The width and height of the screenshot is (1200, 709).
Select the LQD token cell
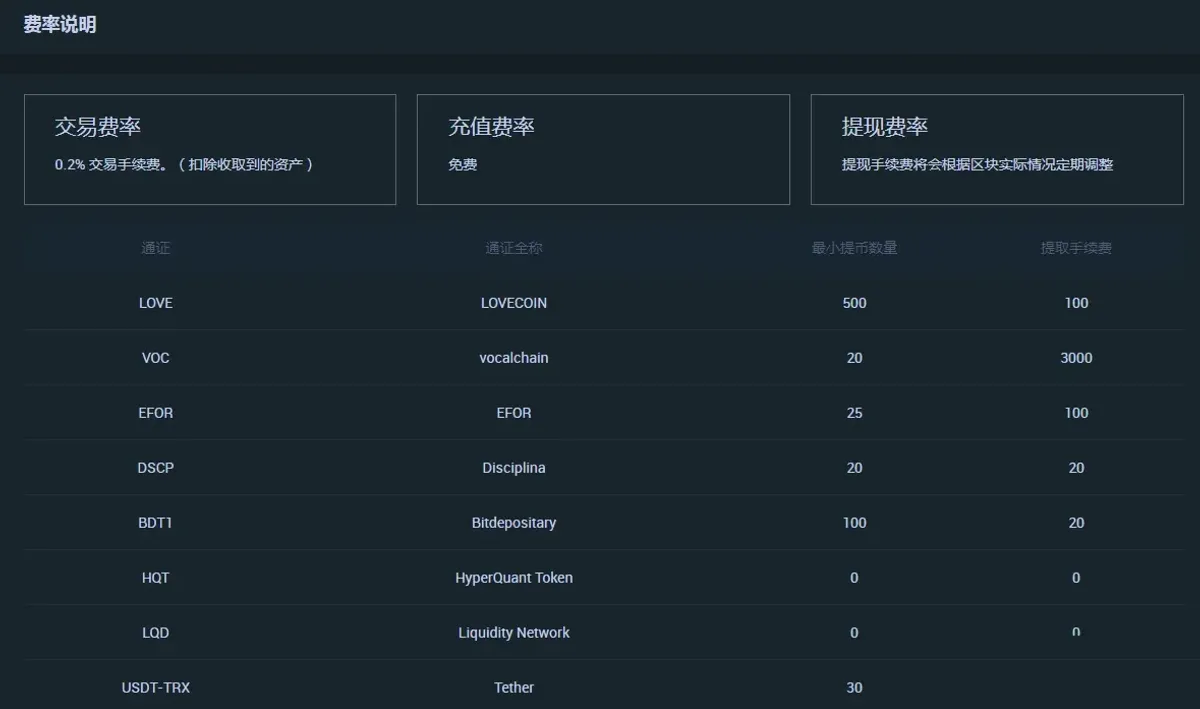click(156, 633)
